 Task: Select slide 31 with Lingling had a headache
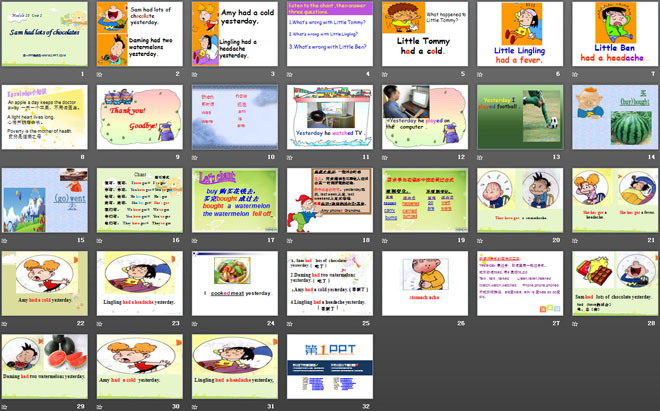coord(235,366)
